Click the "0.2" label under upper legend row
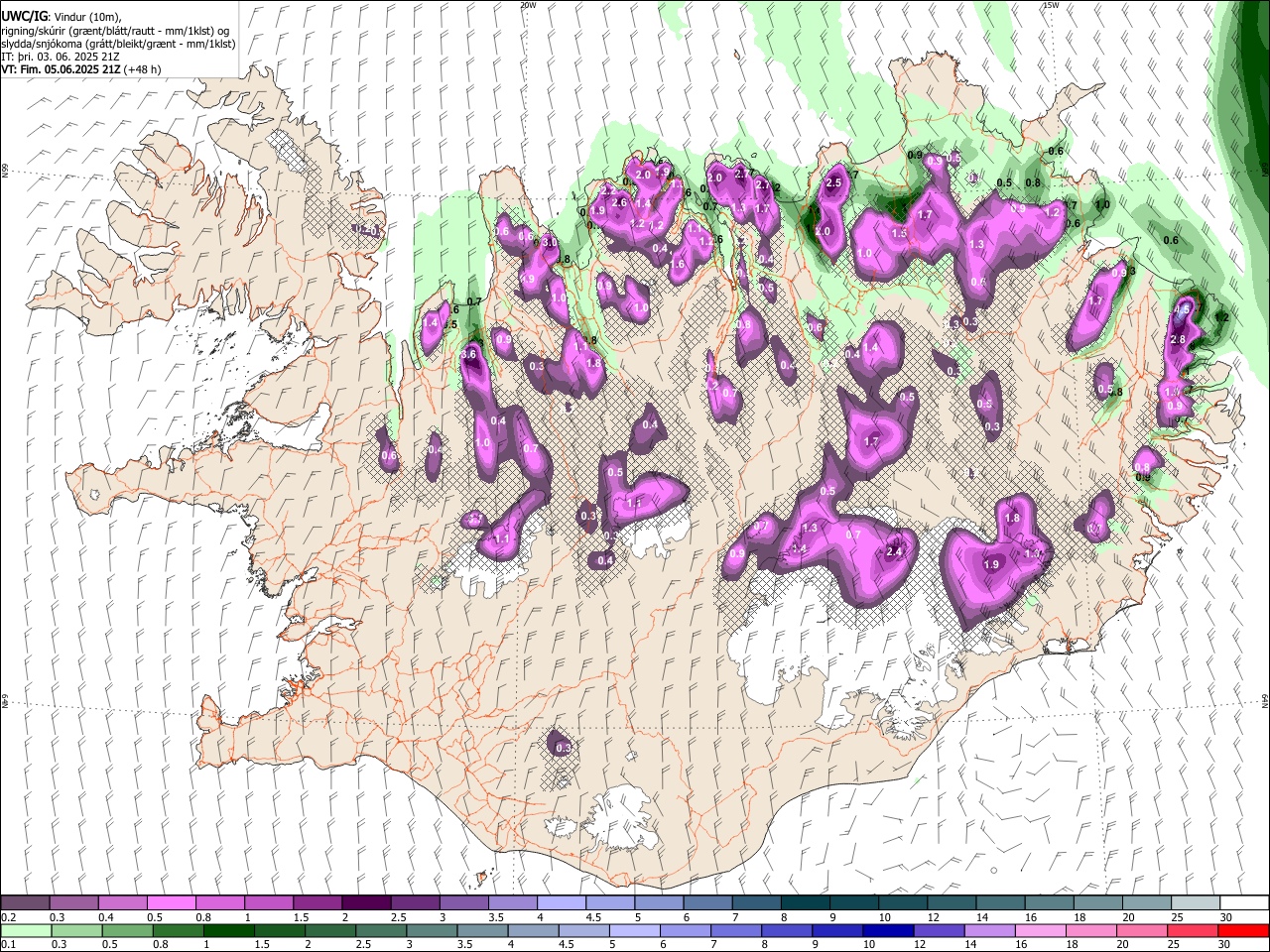 coord(8,917)
